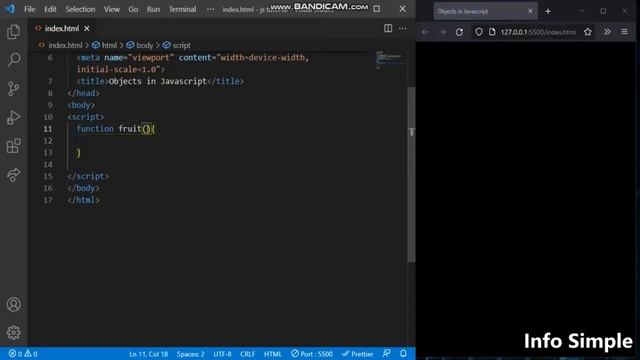Select 'Objects in Javascript' browser tab
Image resolution: width=640 pixels, height=360 pixels.
pos(485,11)
